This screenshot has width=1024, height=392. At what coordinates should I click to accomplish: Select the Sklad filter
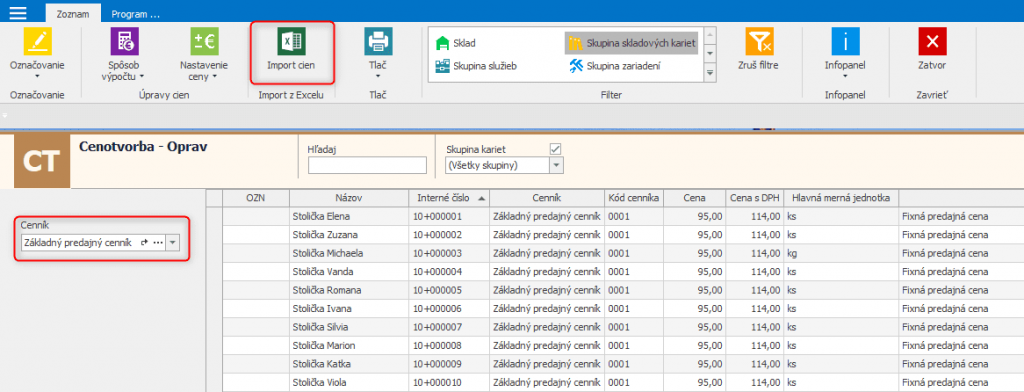click(x=456, y=43)
